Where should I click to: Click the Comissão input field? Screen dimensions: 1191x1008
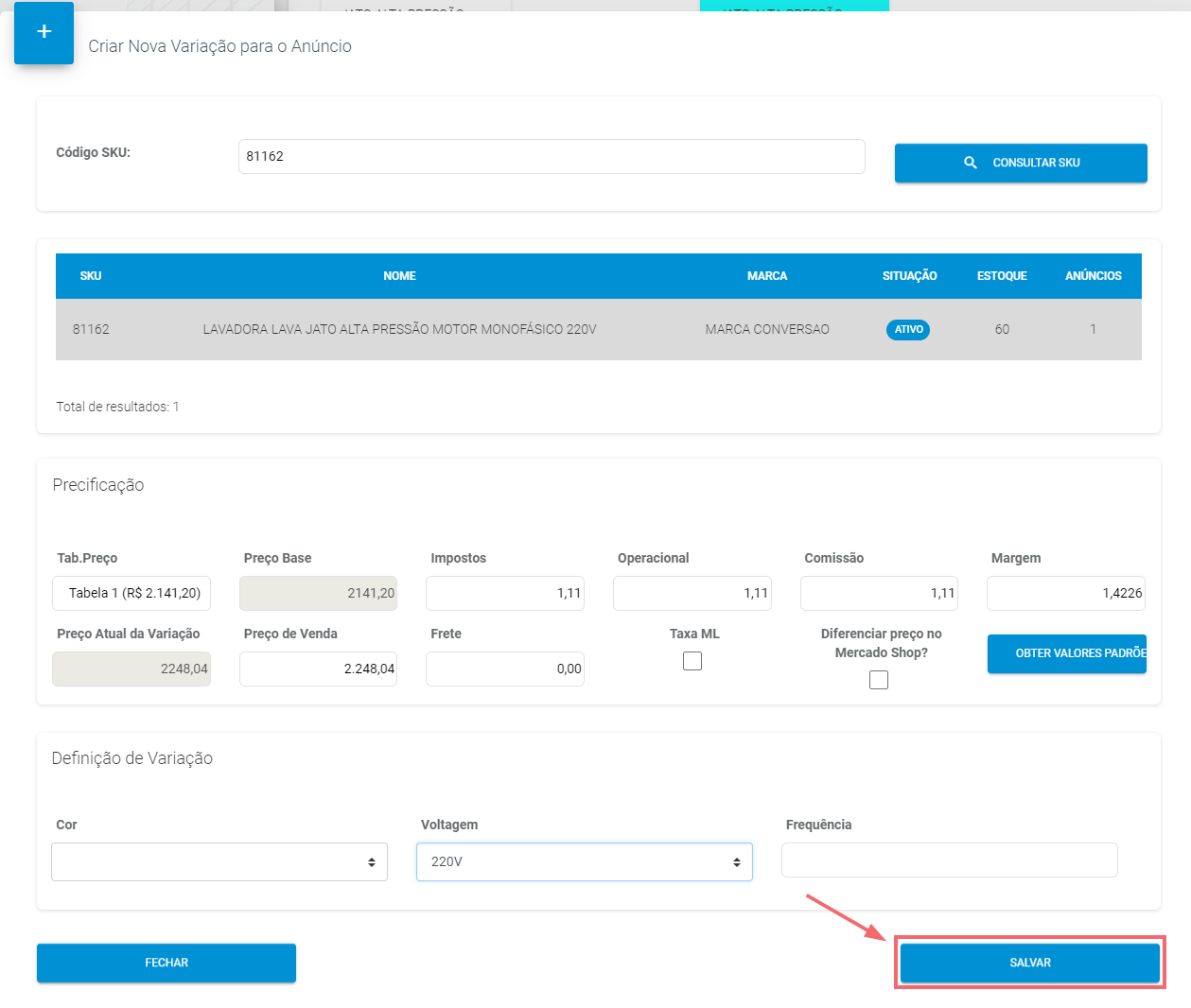click(x=879, y=593)
